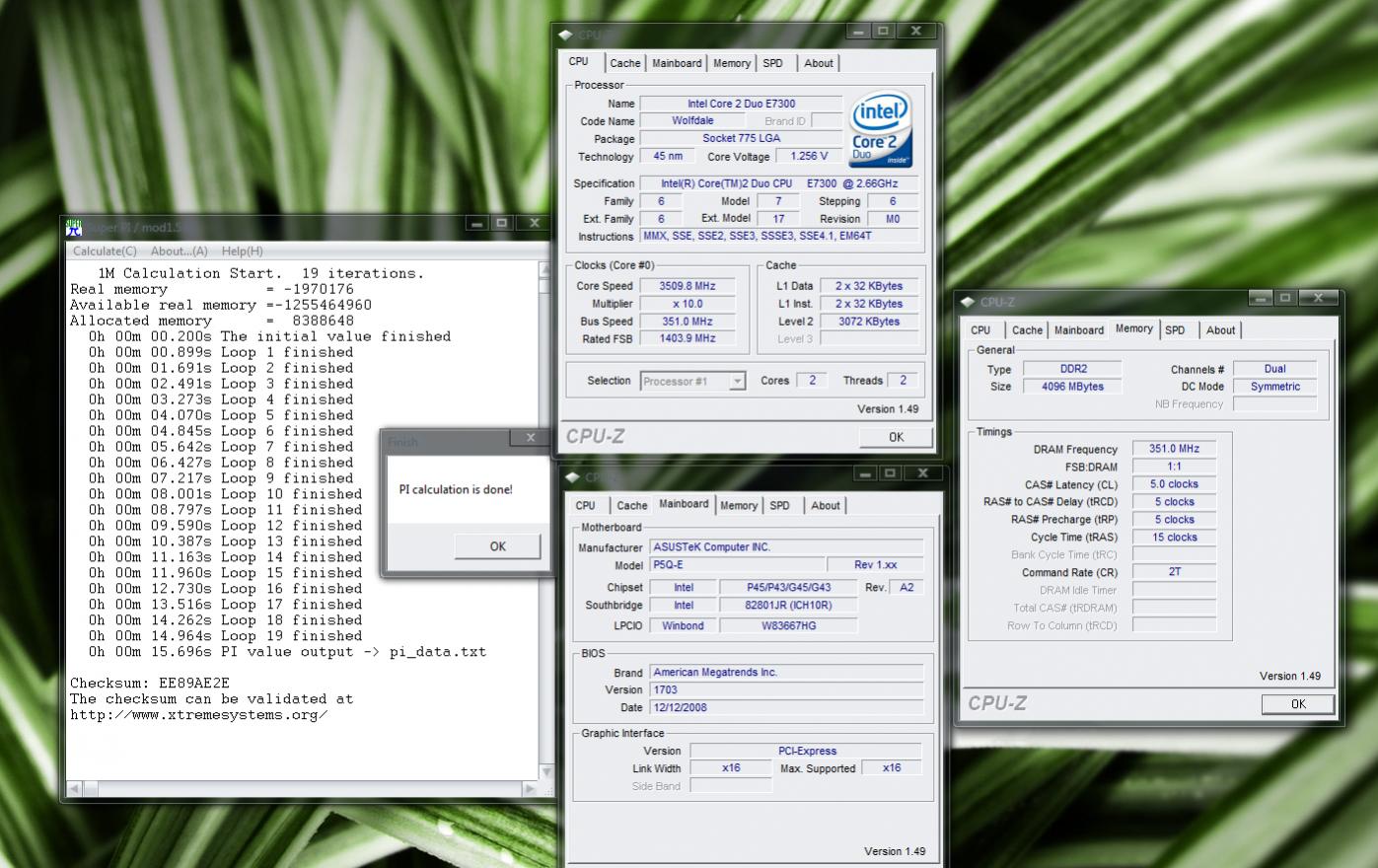Image resolution: width=1378 pixels, height=868 pixels.
Task: Click Code Name value Wolfdale
Action: click(692, 121)
